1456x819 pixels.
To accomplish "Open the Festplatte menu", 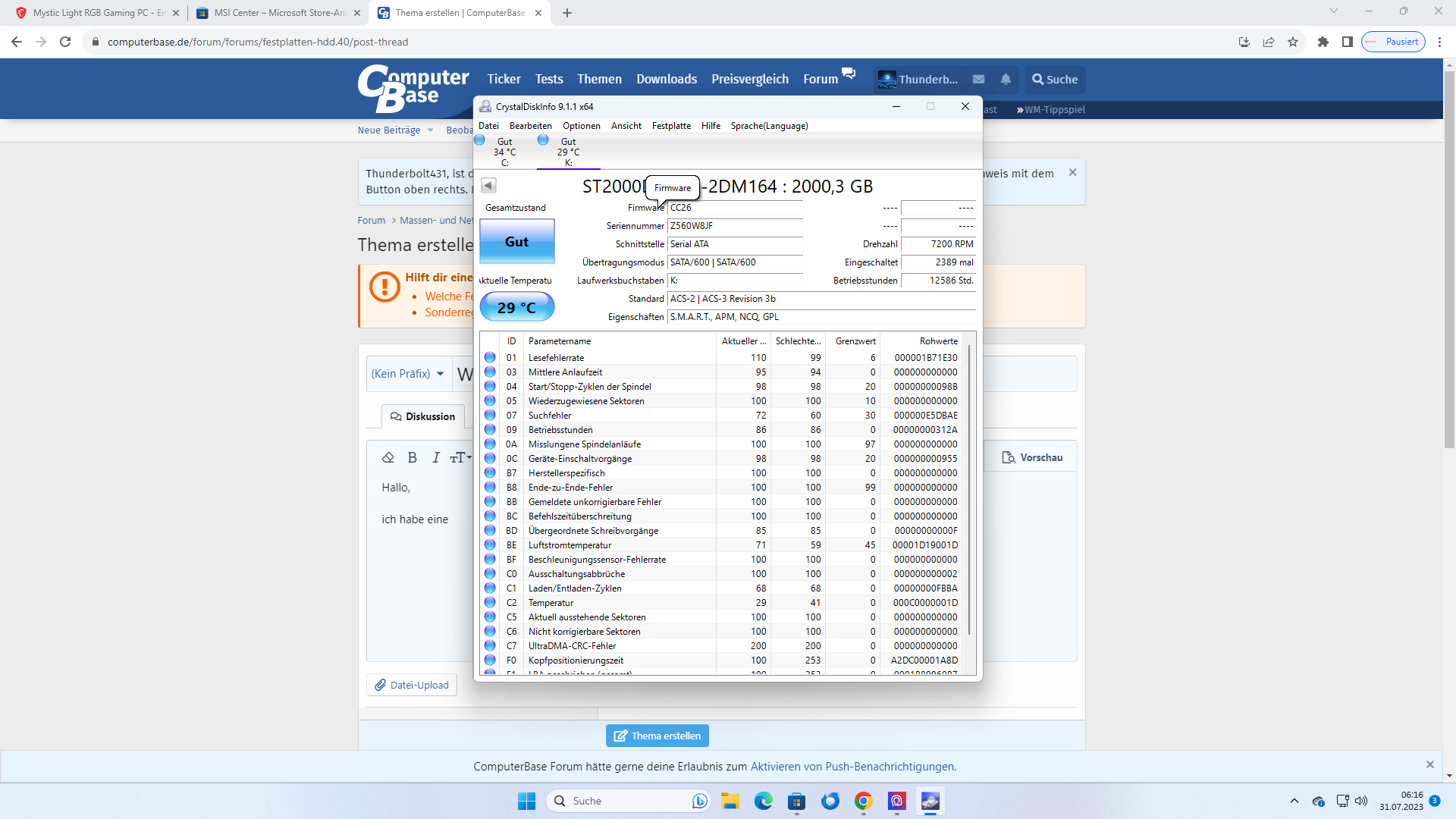I will tap(671, 126).
